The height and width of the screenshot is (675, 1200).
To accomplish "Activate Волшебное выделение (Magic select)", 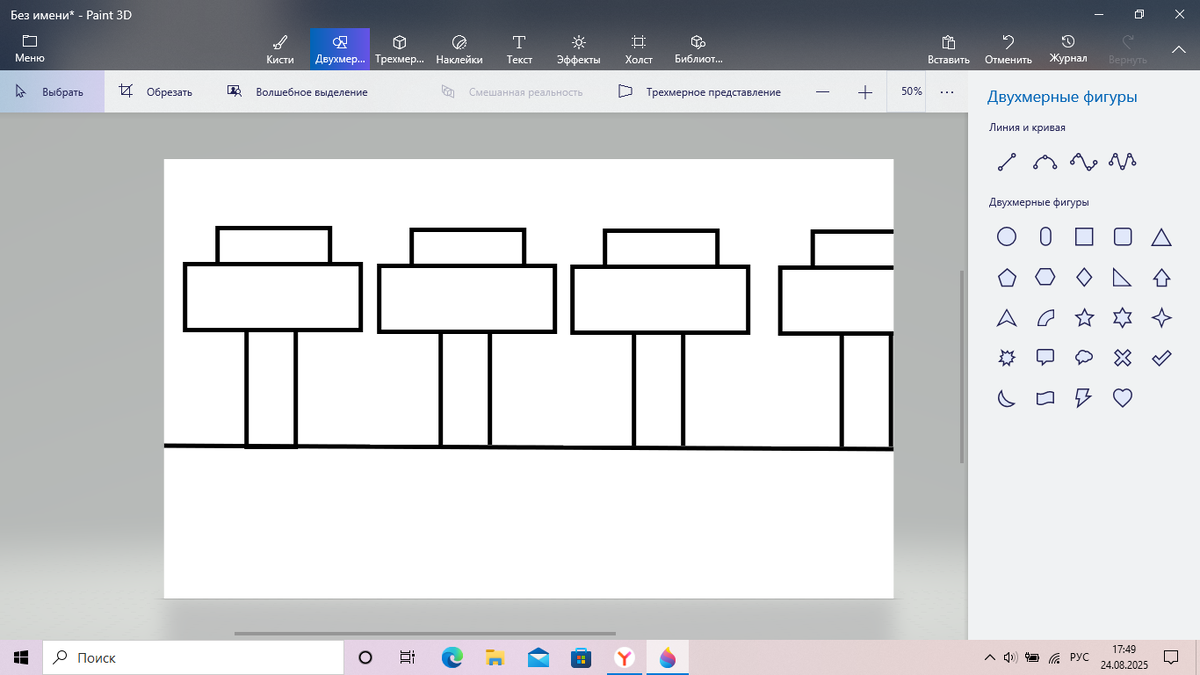I will coord(298,91).
